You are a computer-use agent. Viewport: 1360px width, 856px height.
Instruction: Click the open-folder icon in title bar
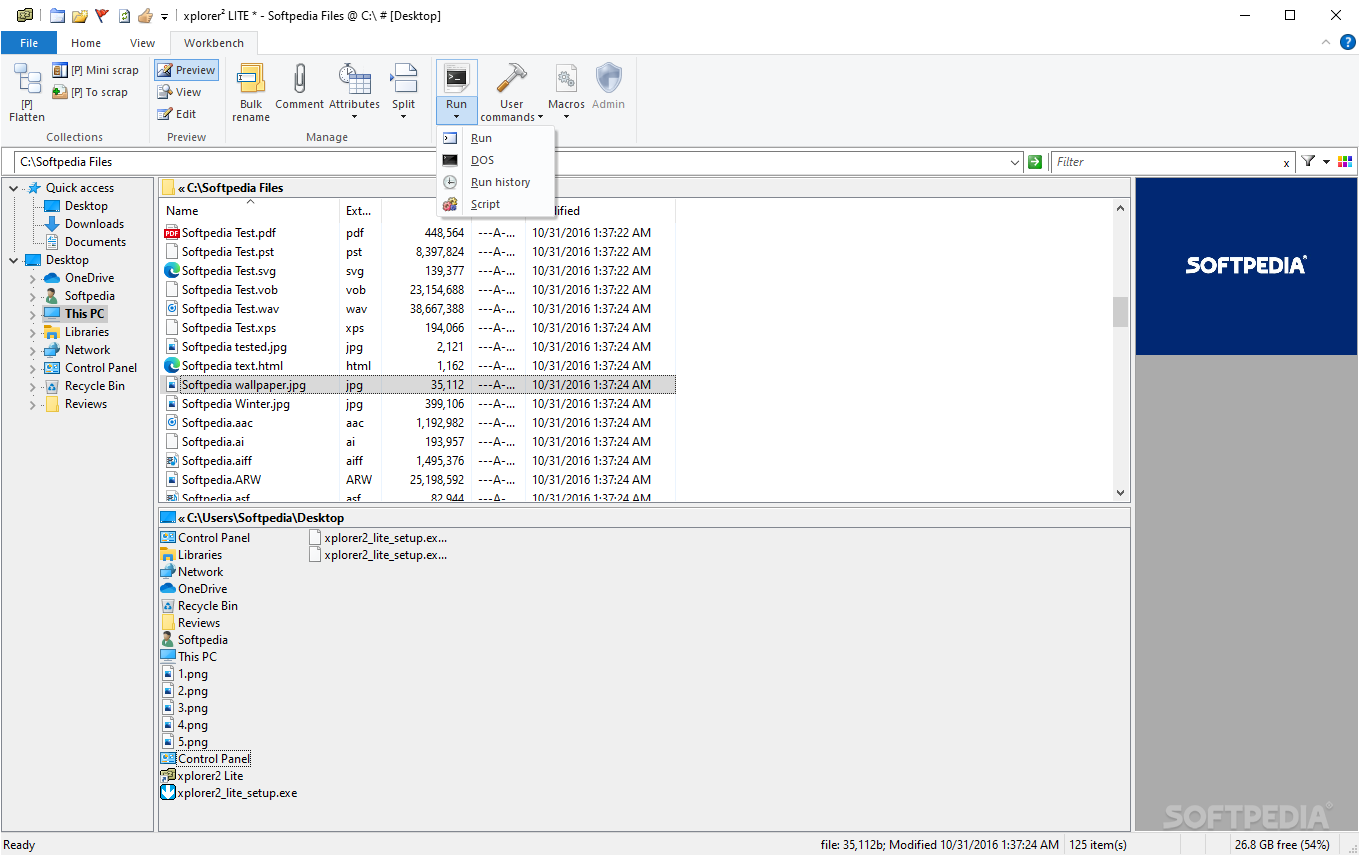pyautogui.click(x=80, y=15)
